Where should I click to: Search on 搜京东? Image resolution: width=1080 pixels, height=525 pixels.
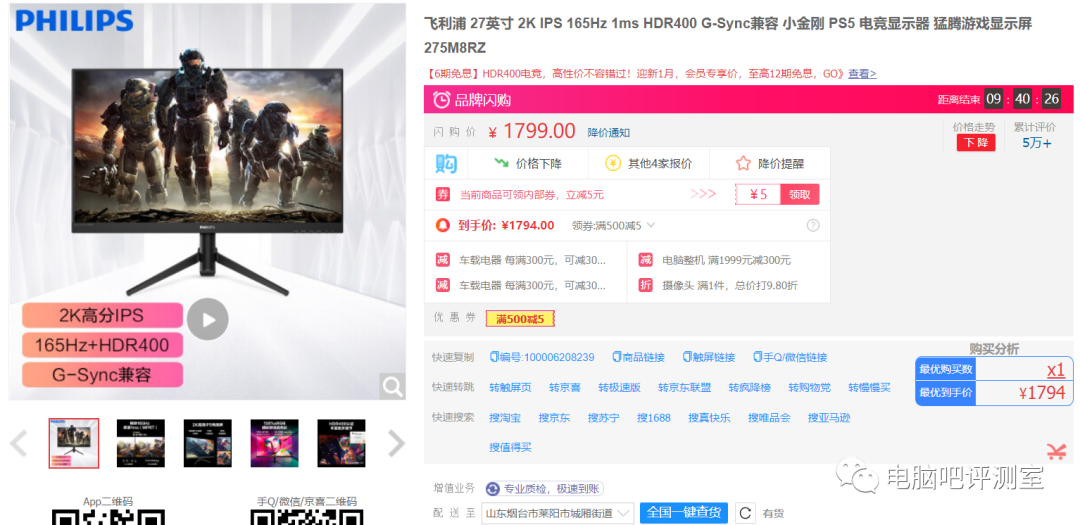pyautogui.click(x=554, y=418)
